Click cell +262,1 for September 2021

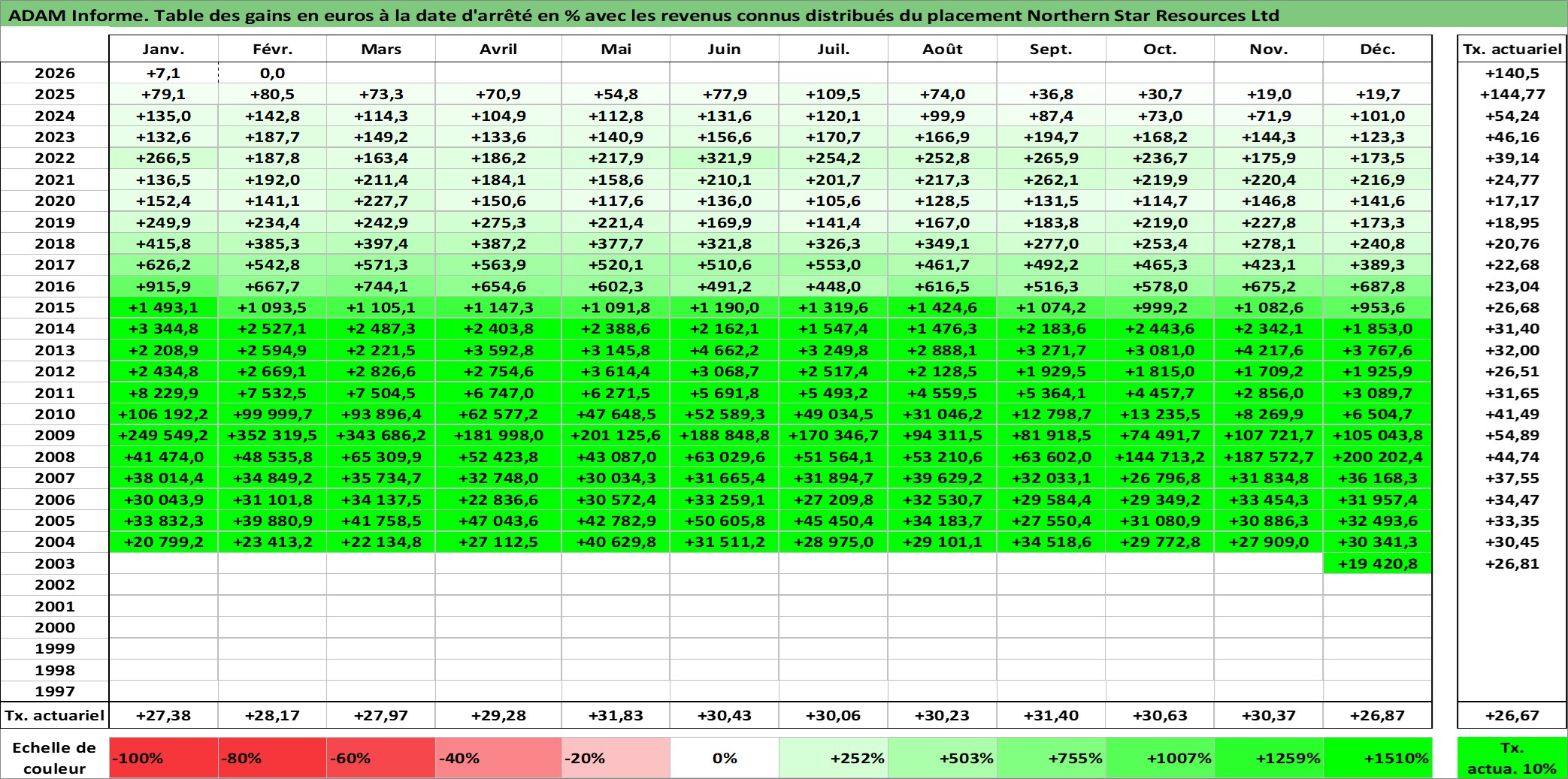click(x=1052, y=180)
